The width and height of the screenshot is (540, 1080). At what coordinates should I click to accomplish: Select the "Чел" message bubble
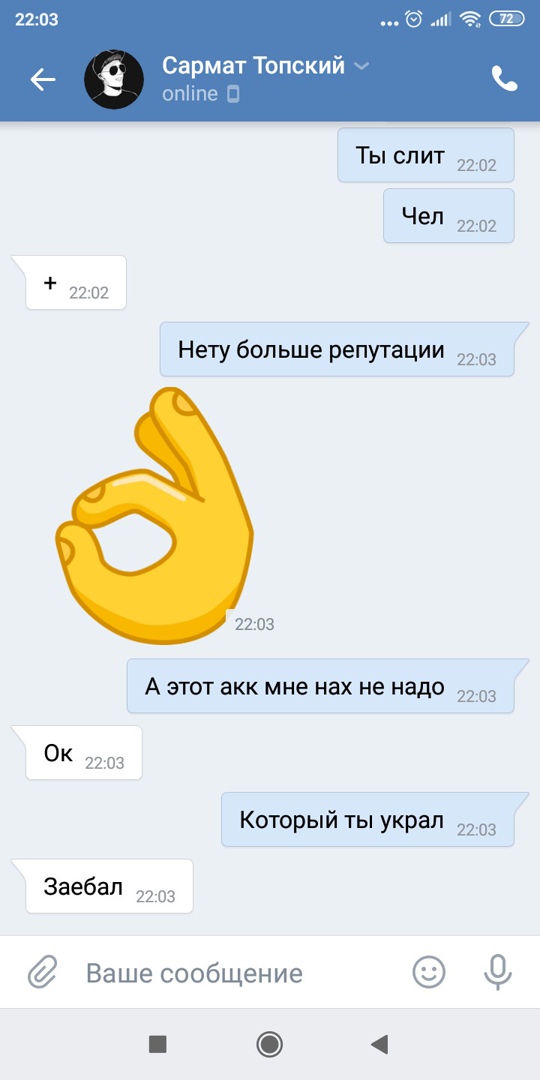(448, 216)
